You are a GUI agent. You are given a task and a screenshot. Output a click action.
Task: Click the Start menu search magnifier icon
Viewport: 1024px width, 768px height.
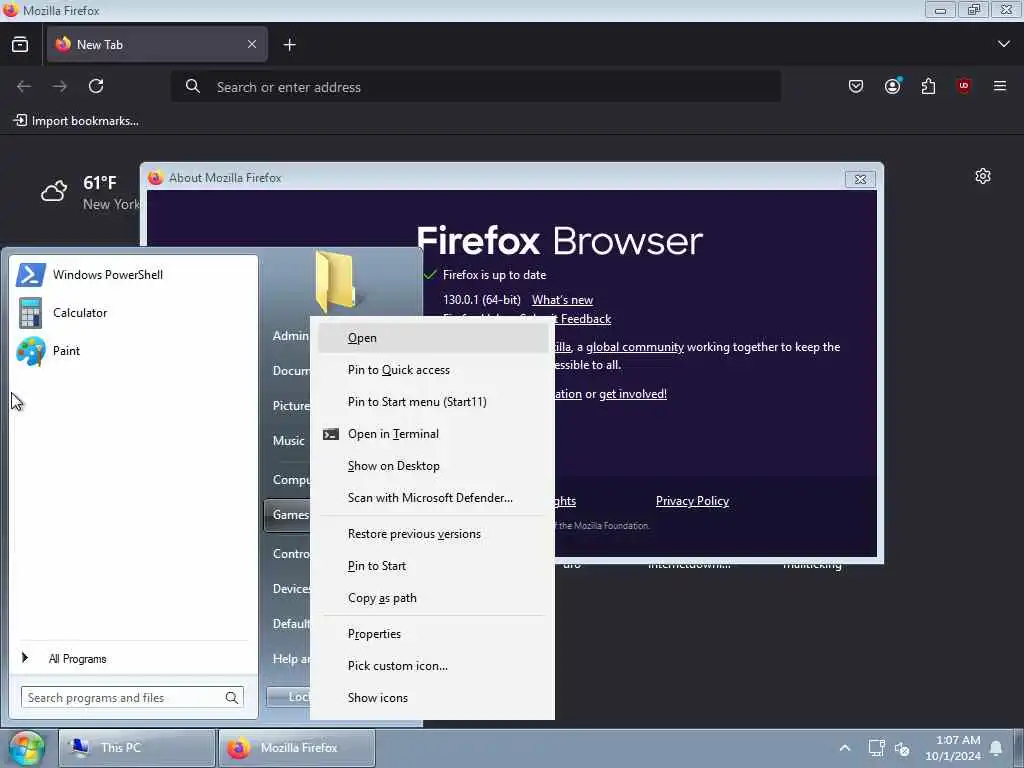[x=231, y=697]
